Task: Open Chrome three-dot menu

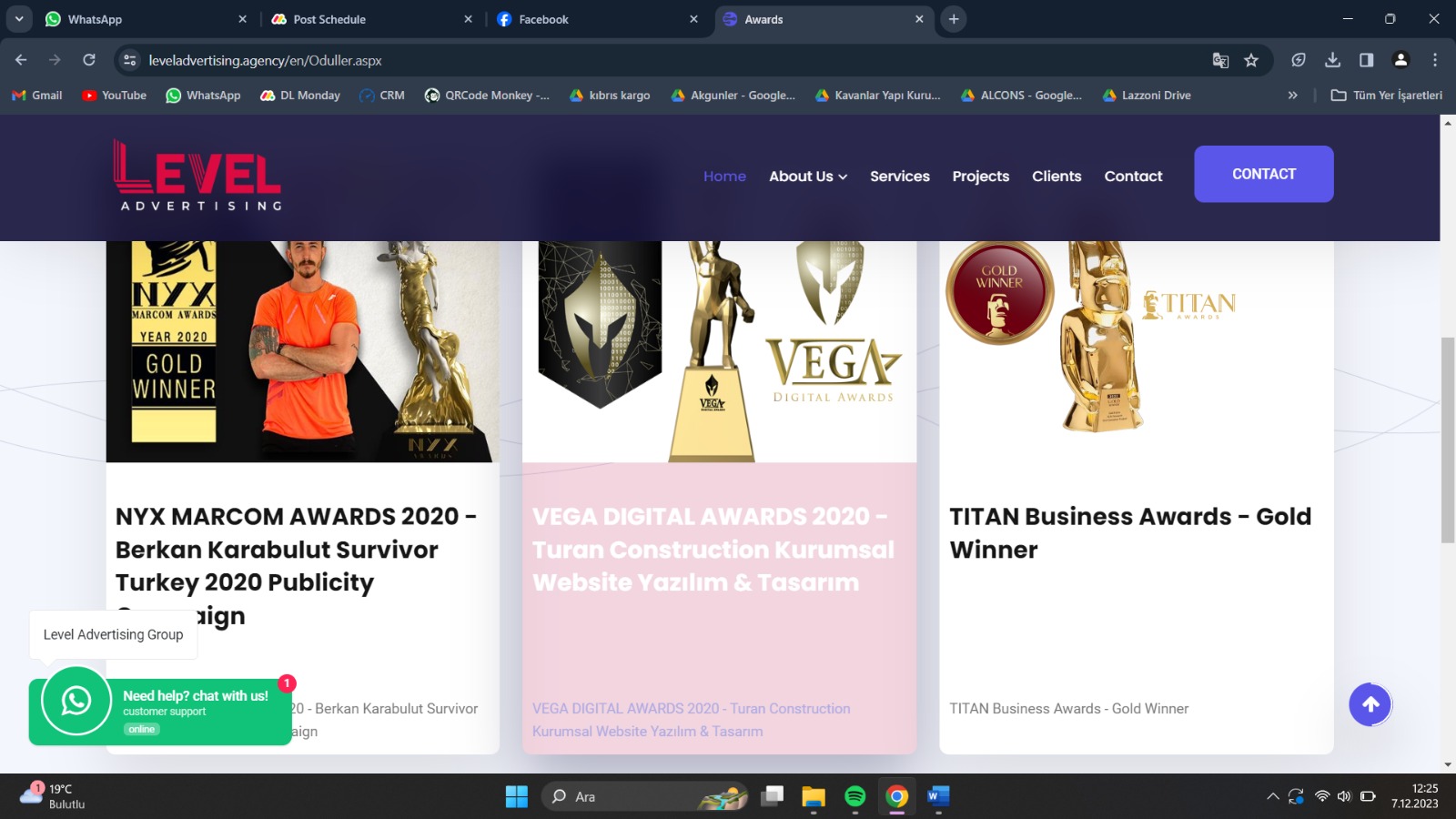Action: tap(1435, 60)
